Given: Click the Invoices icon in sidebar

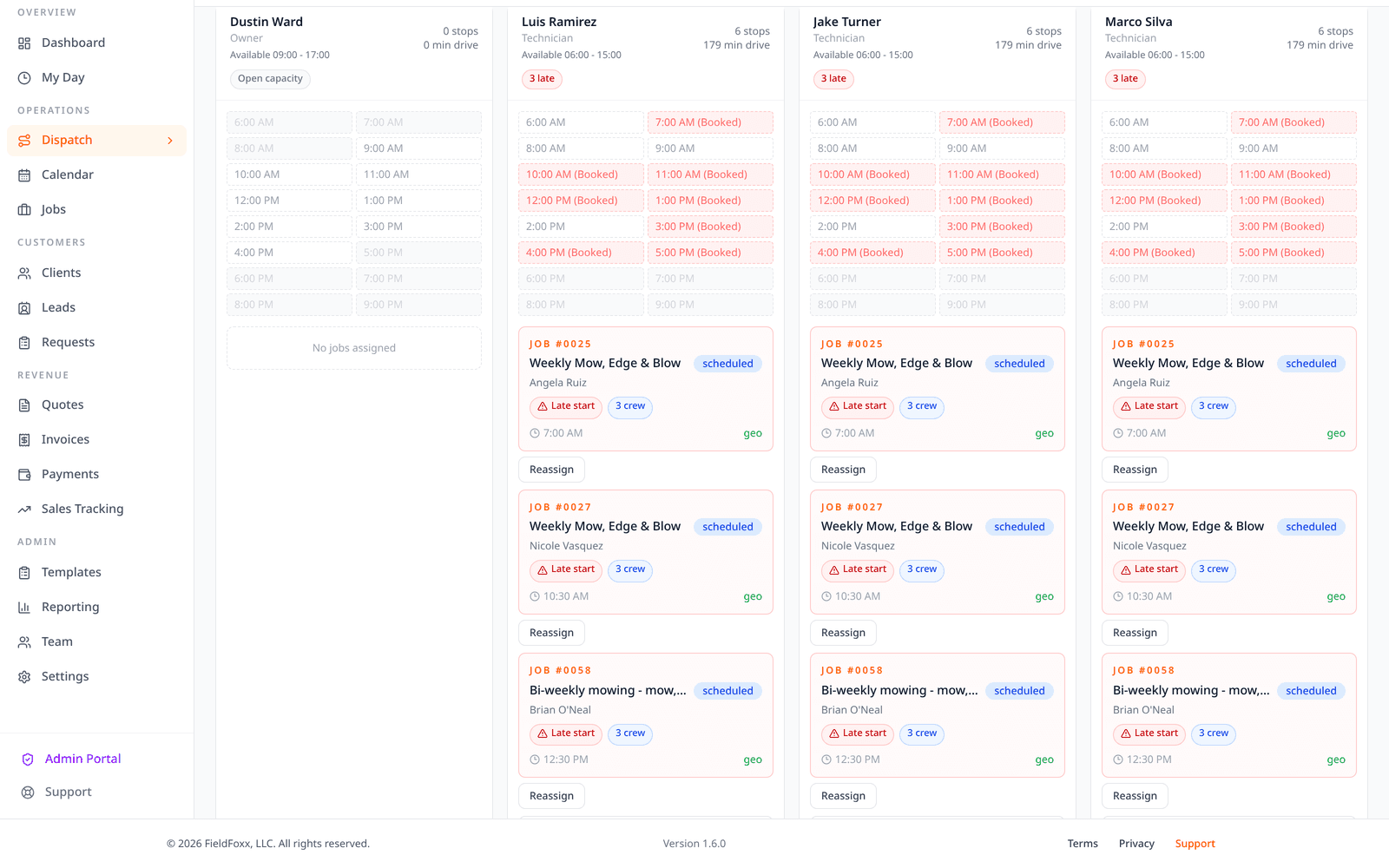Looking at the screenshot, I should point(24,440).
